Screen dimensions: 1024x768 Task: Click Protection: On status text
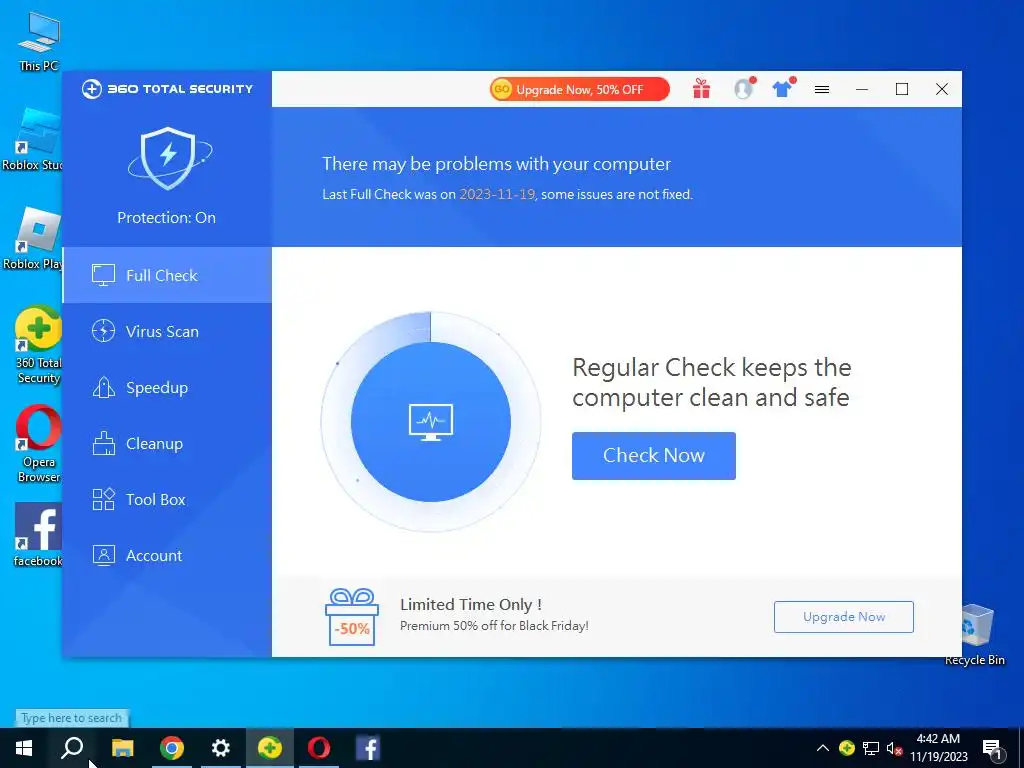click(167, 217)
